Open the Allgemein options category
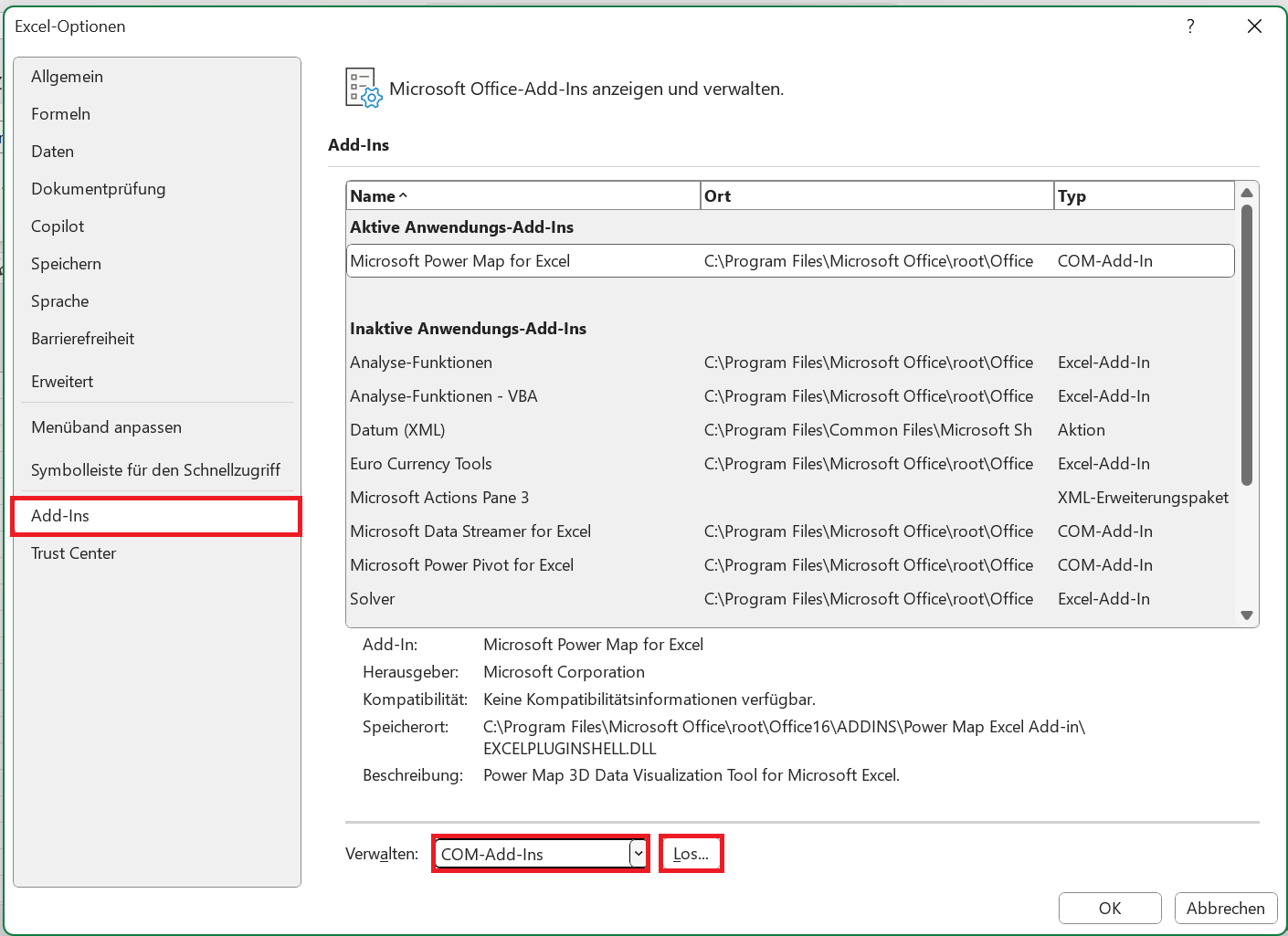The width and height of the screenshot is (1288, 936). point(157,77)
